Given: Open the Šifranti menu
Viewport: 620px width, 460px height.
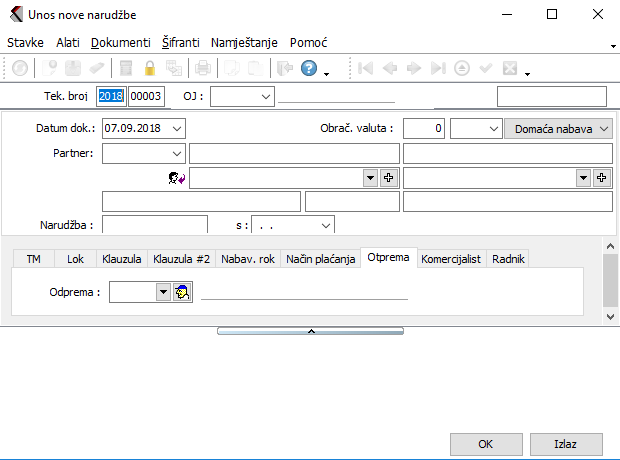Looking at the screenshot, I should coord(181,43).
